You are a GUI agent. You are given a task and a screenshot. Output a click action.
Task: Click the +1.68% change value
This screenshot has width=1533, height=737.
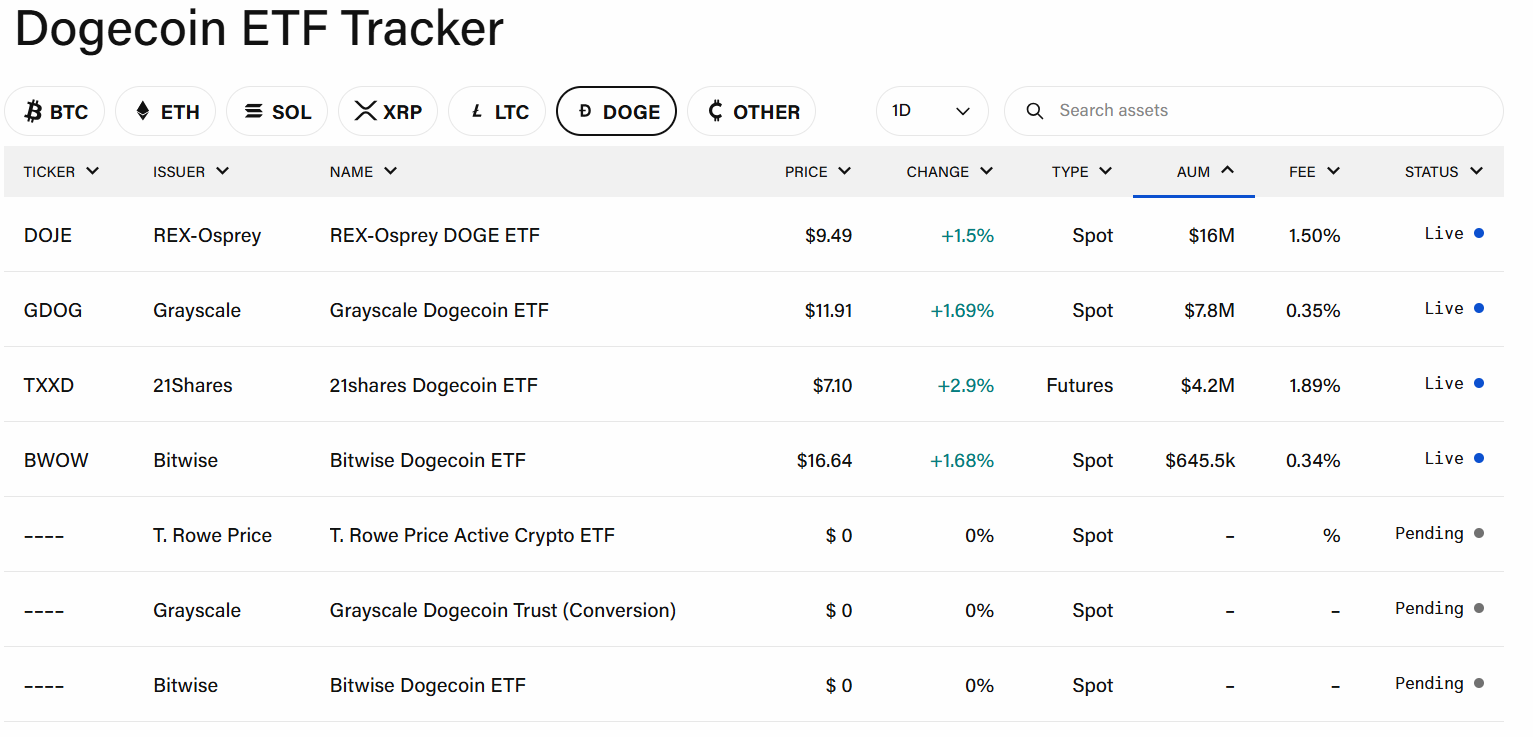[963, 461]
